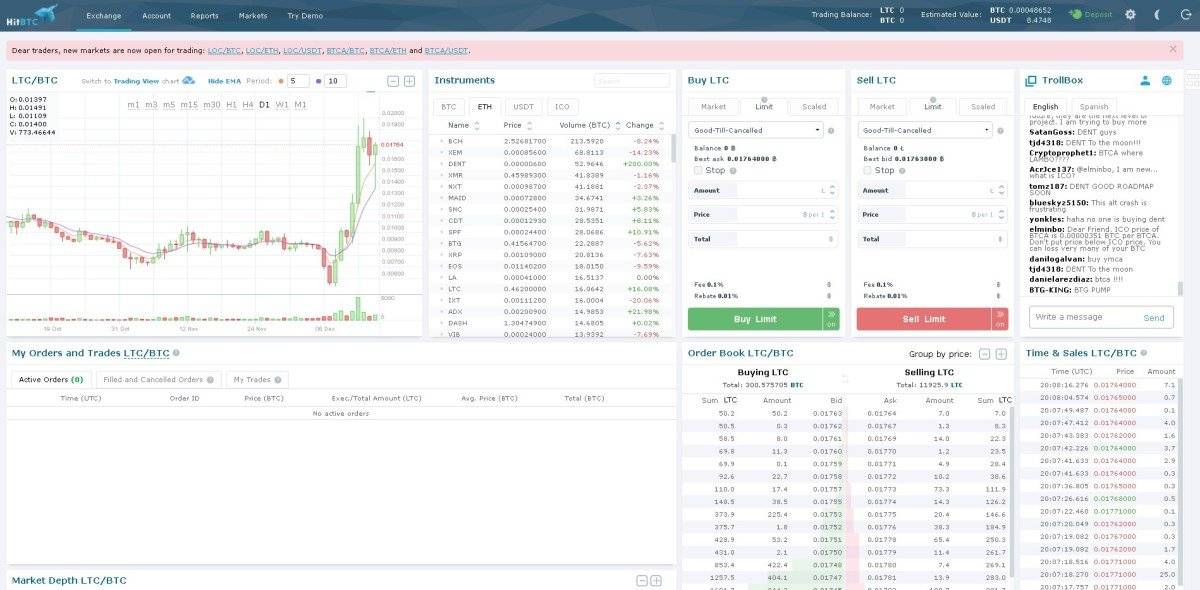The image size is (1200, 590).
Task: Toggle confirmation on Buy Limit button
Action: click(x=831, y=319)
